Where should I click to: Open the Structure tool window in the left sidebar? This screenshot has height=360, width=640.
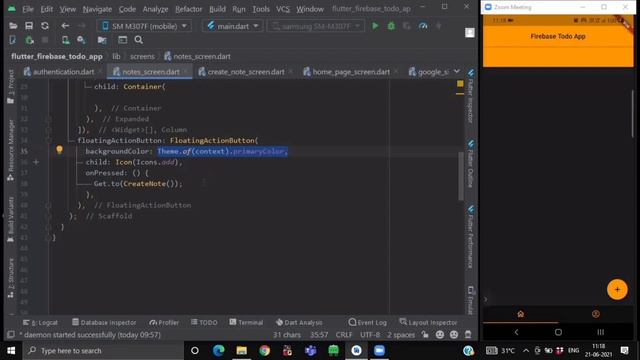pos(11,278)
